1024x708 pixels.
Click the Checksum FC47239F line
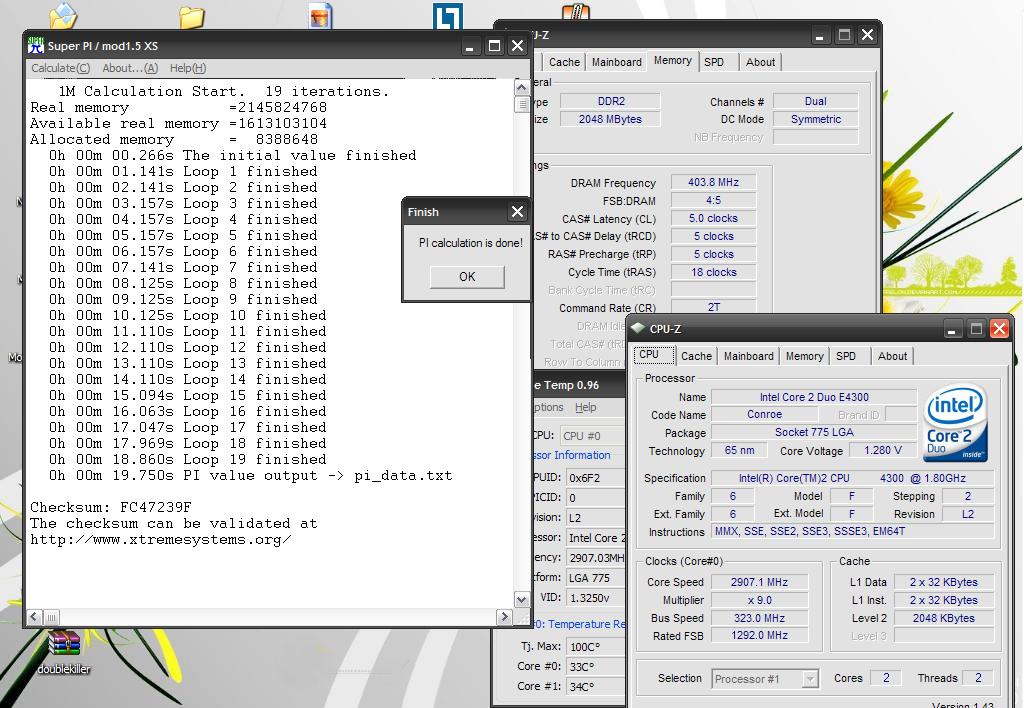[111, 507]
